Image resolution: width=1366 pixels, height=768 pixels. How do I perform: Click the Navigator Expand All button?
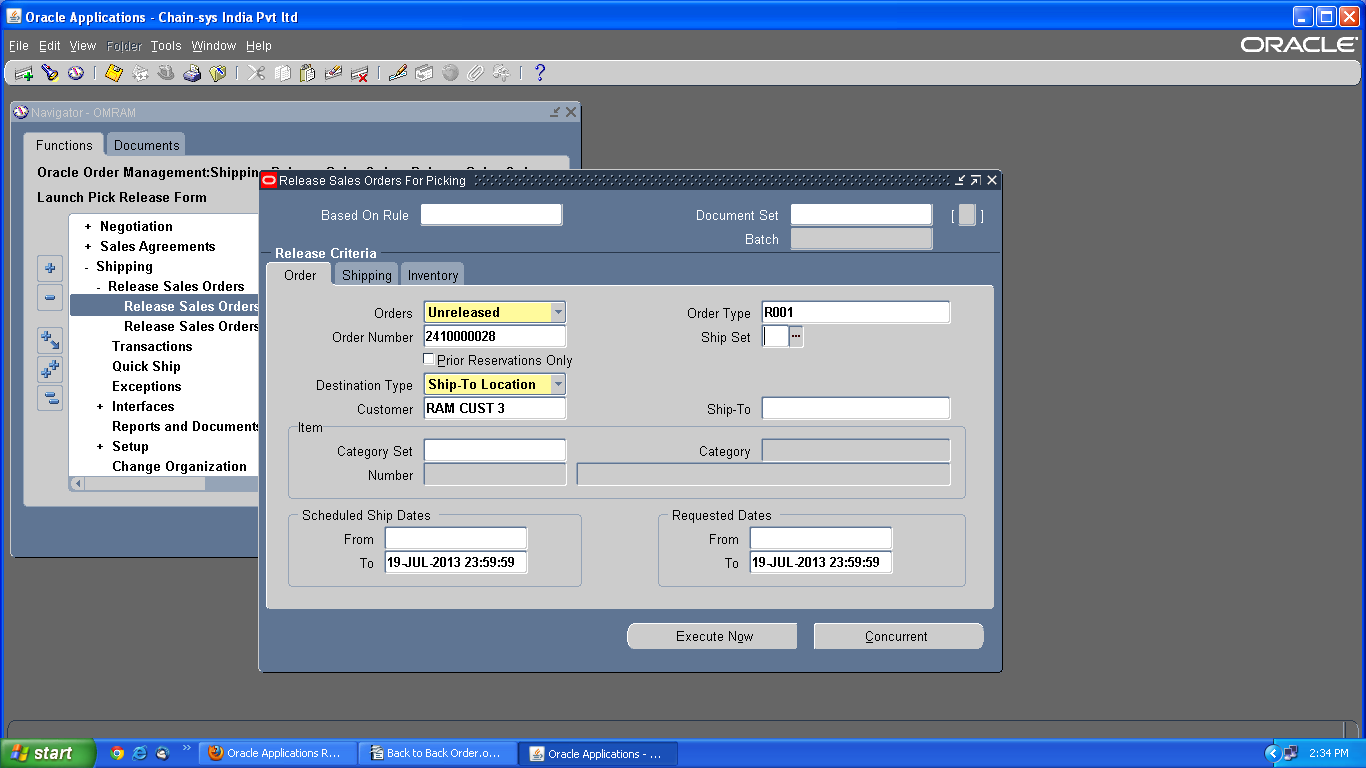50,369
